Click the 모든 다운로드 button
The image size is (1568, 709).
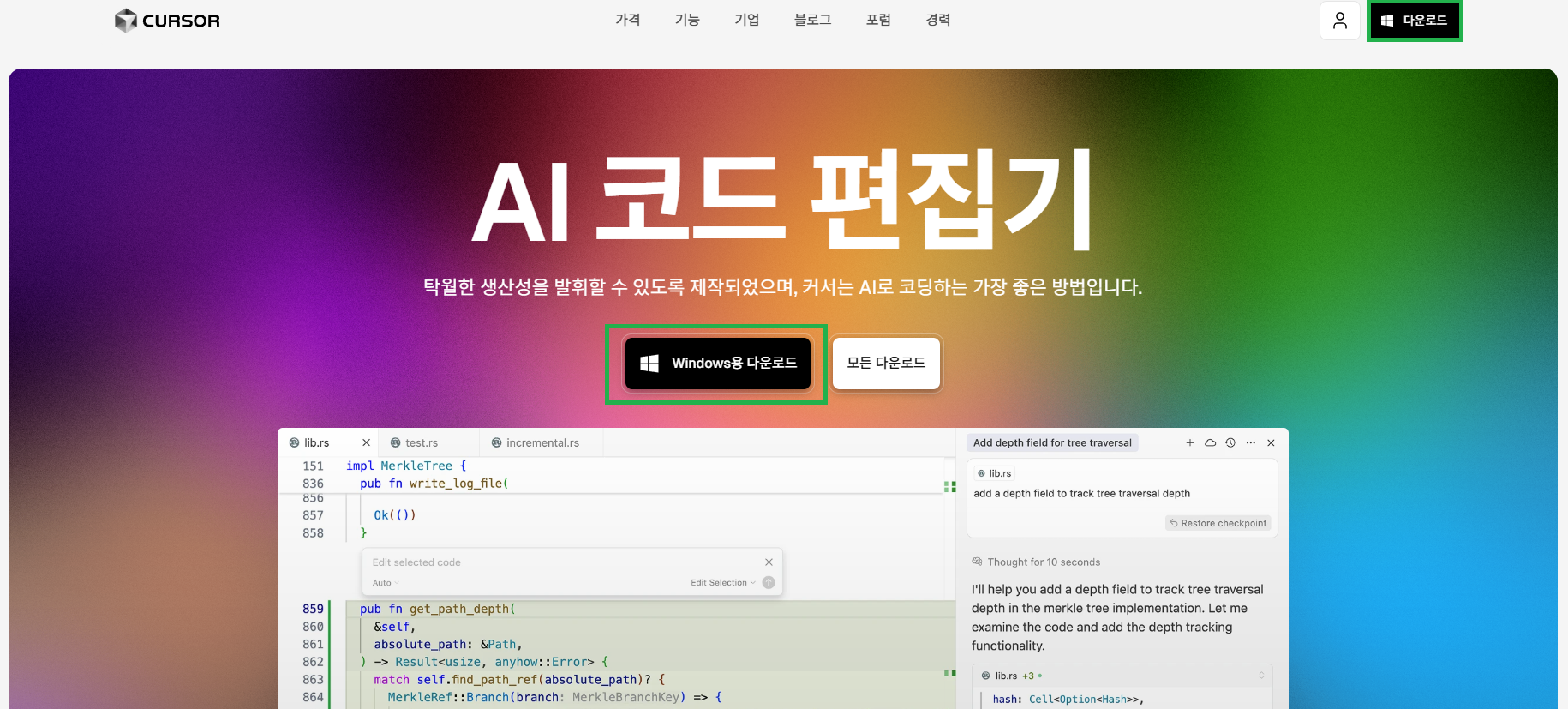tap(886, 364)
